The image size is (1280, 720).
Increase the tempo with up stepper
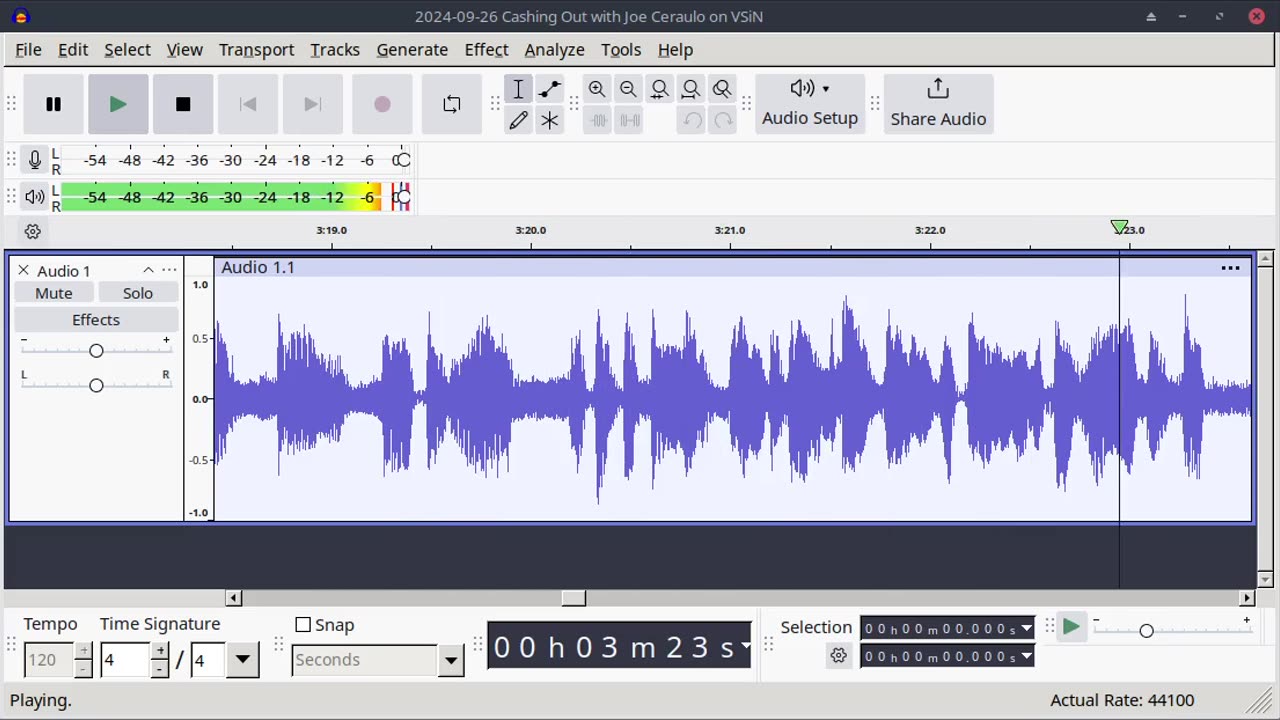84,651
